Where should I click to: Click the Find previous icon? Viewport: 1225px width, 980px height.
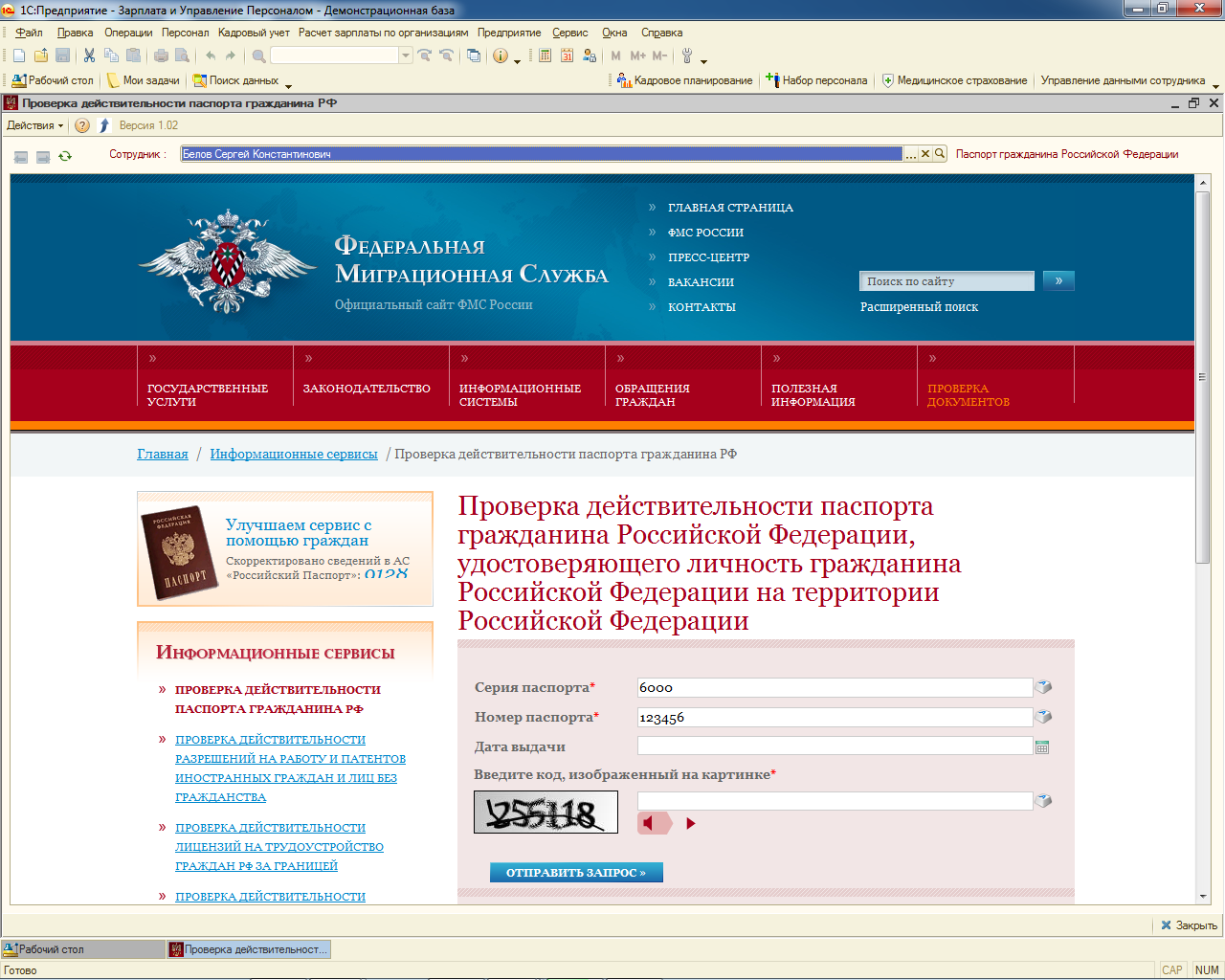click(446, 56)
